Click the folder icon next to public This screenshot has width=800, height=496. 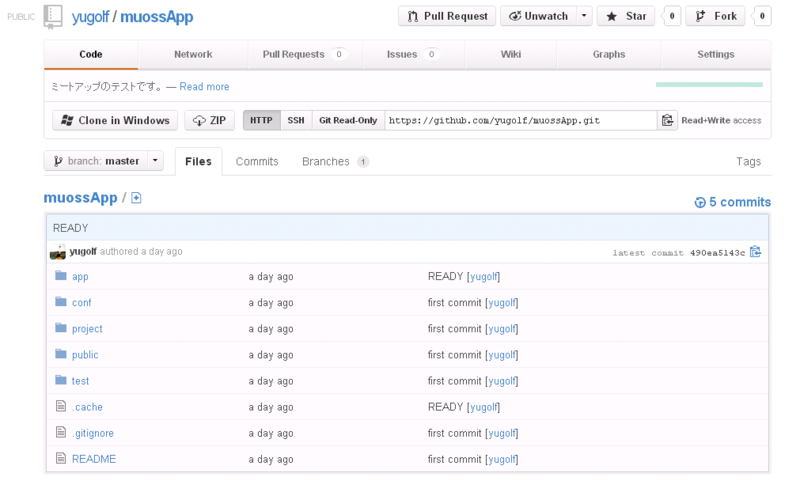[x=61, y=354]
